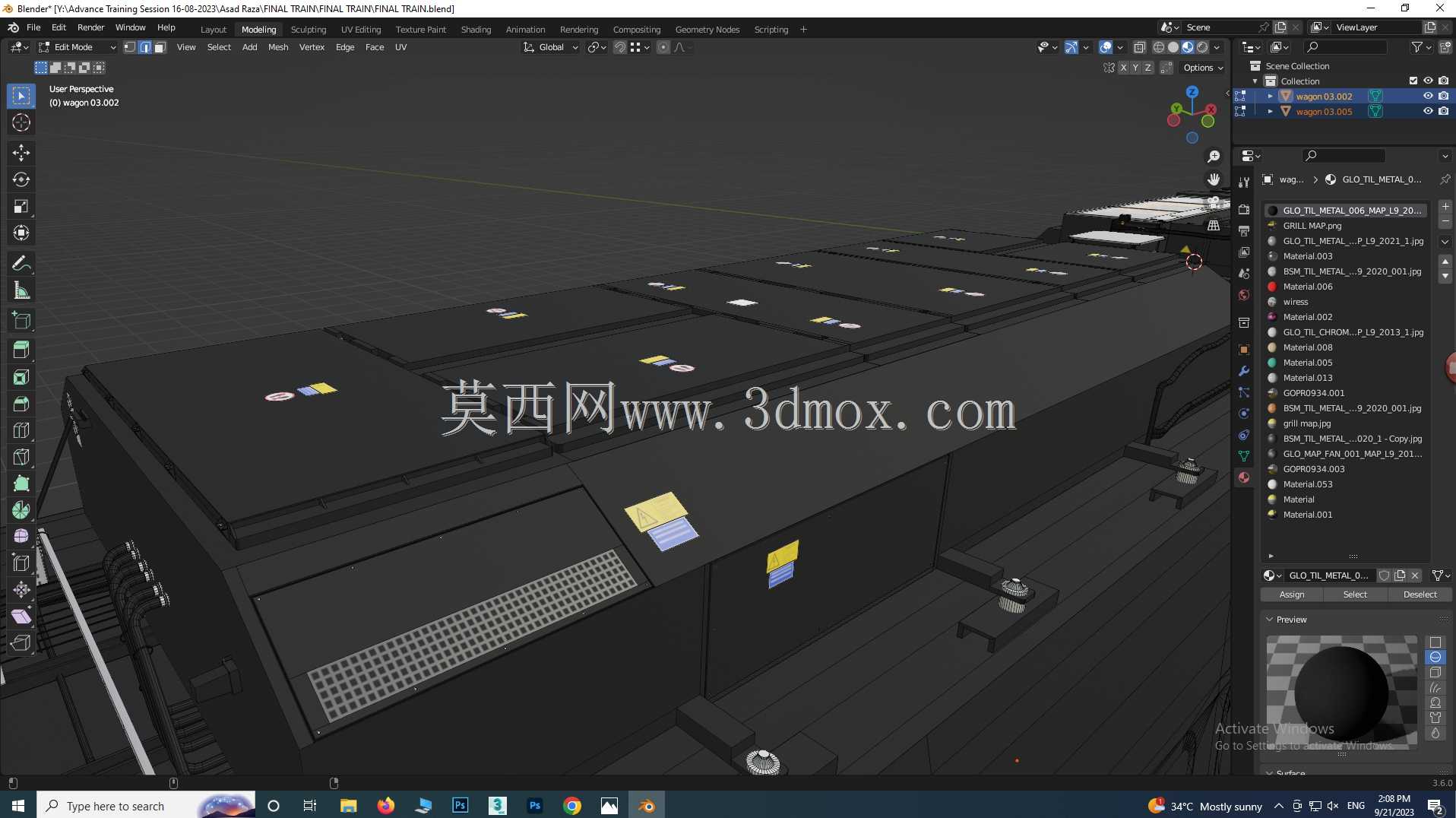Image resolution: width=1456 pixels, height=818 pixels.
Task: Open the Vertex menu
Action: point(312,47)
